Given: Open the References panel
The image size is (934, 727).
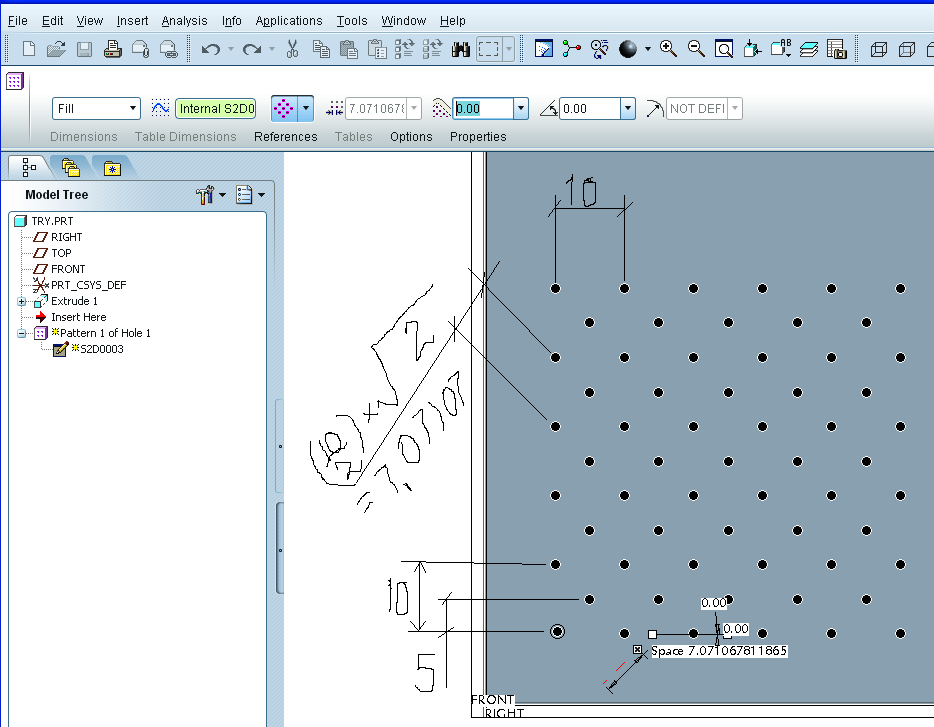Looking at the screenshot, I should pyautogui.click(x=286, y=137).
